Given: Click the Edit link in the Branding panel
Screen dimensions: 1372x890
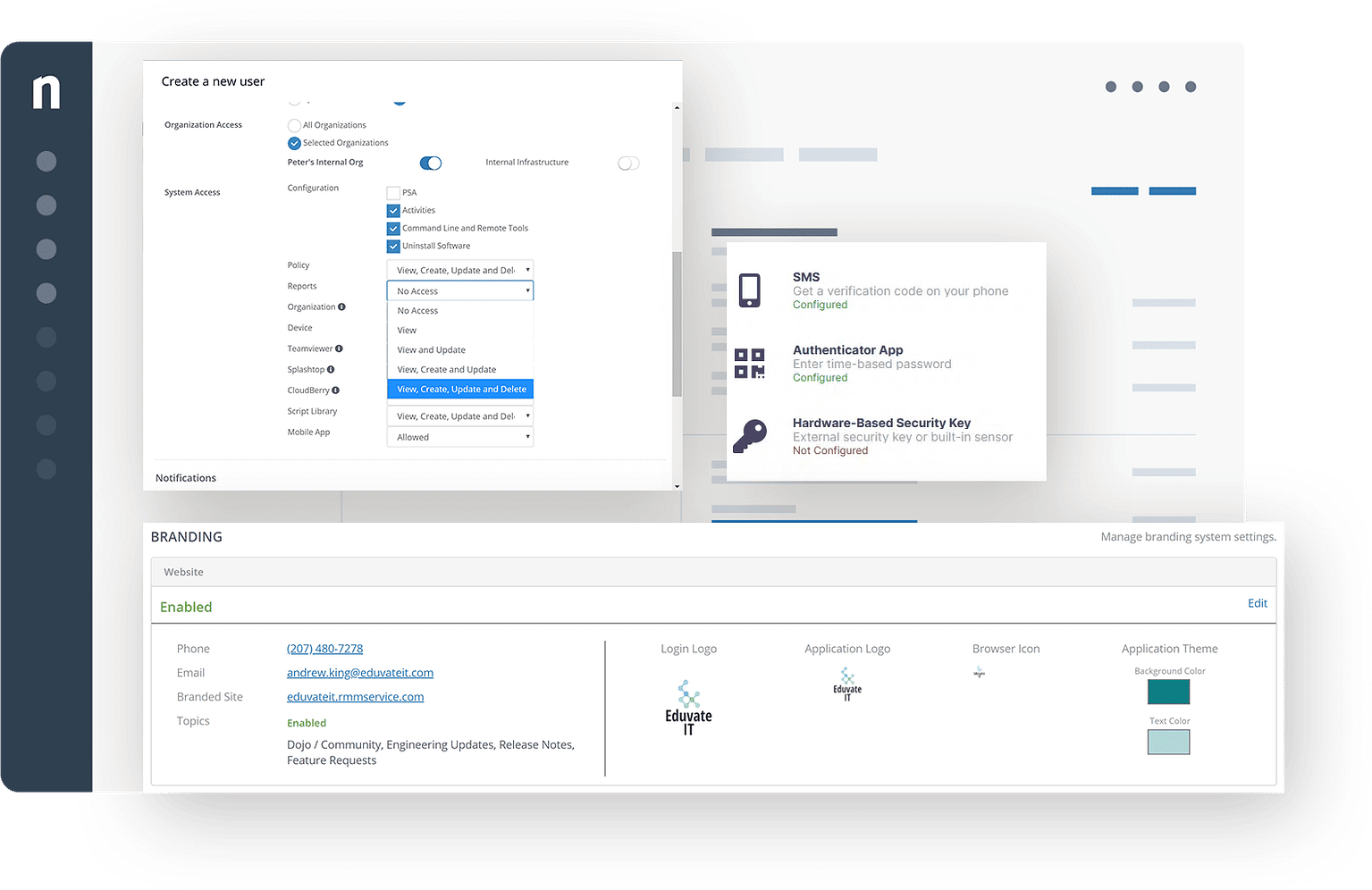Looking at the screenshot, I should click(x=1257, y=603).
